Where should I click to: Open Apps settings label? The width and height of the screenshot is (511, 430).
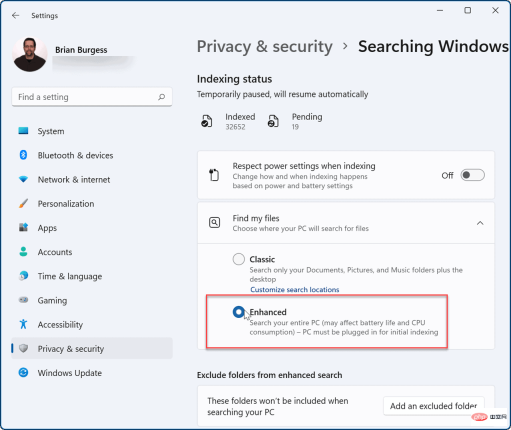[x=47, y=228]
